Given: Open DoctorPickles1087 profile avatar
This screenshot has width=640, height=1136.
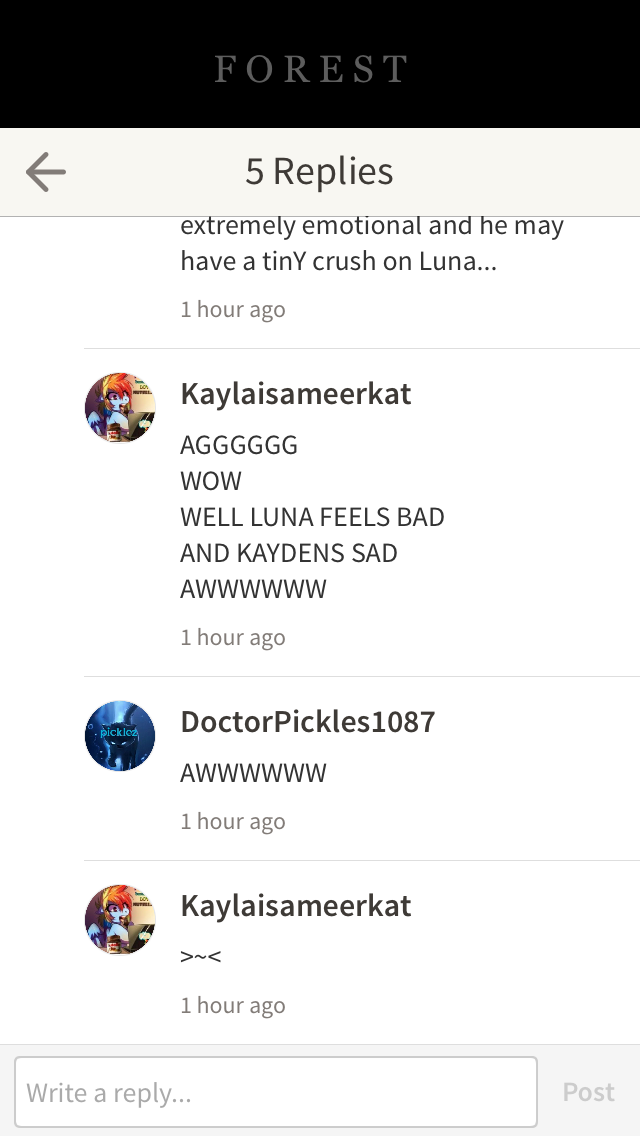Looking at the screenshot, I should click(x=120, y=735).
